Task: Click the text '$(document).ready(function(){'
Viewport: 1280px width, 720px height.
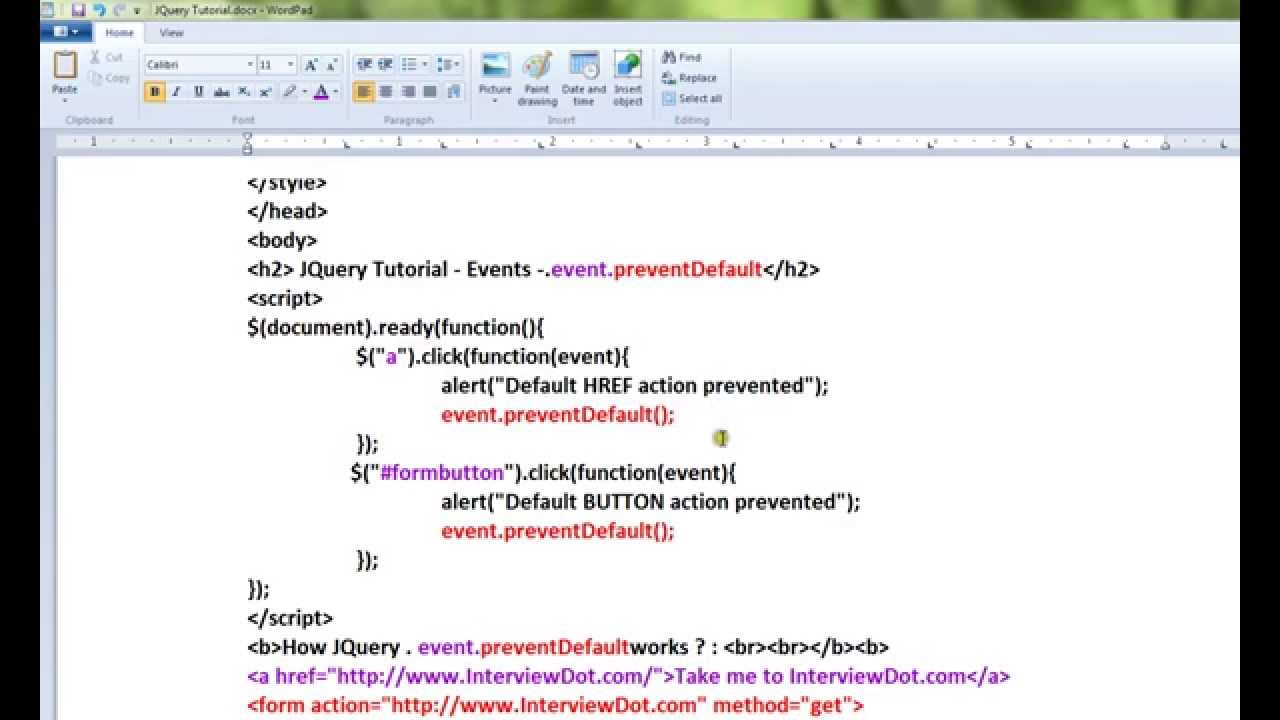Action: click(395, 327)
